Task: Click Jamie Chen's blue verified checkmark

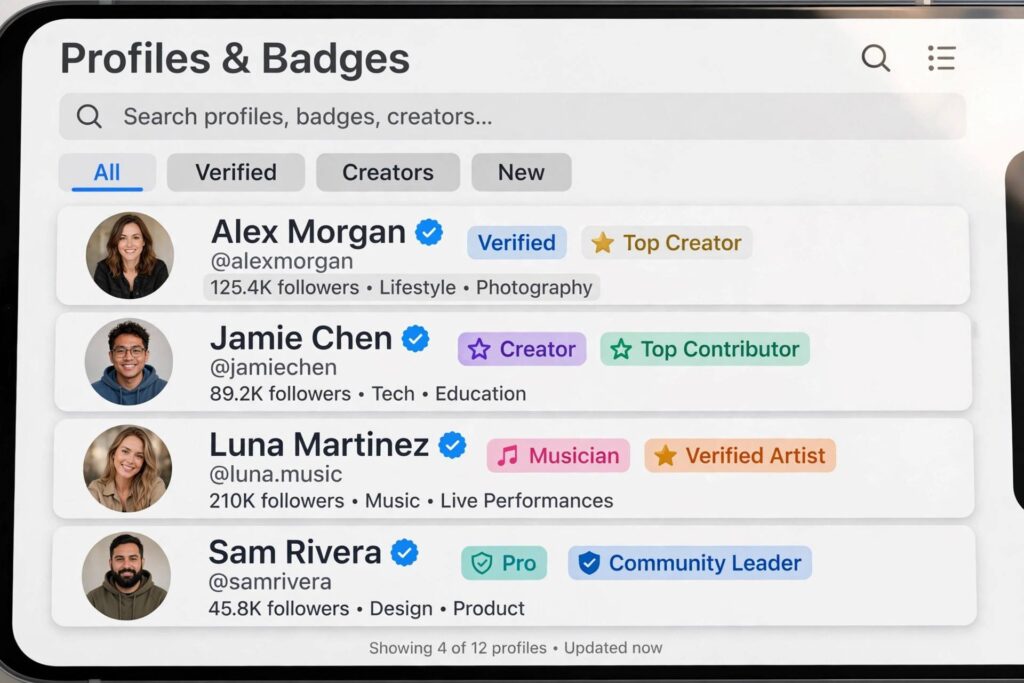Action: click(x=415, y=338)
